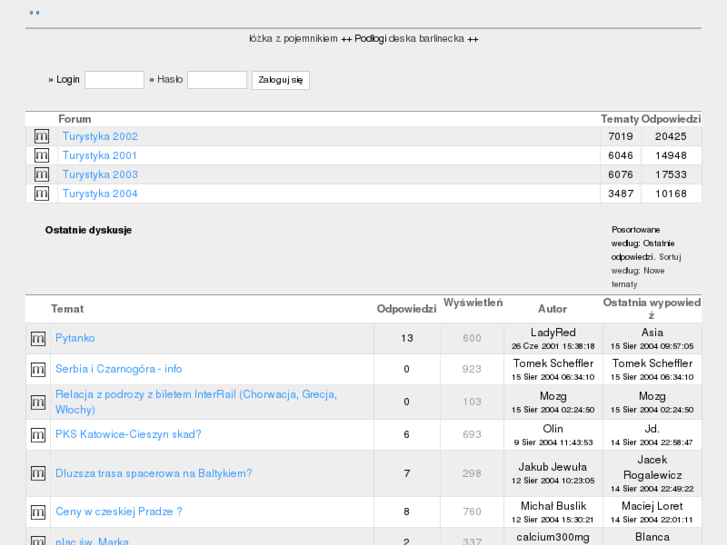The image size is (727, 545).
Task: Click author name Olin
Action: (553, 429)
